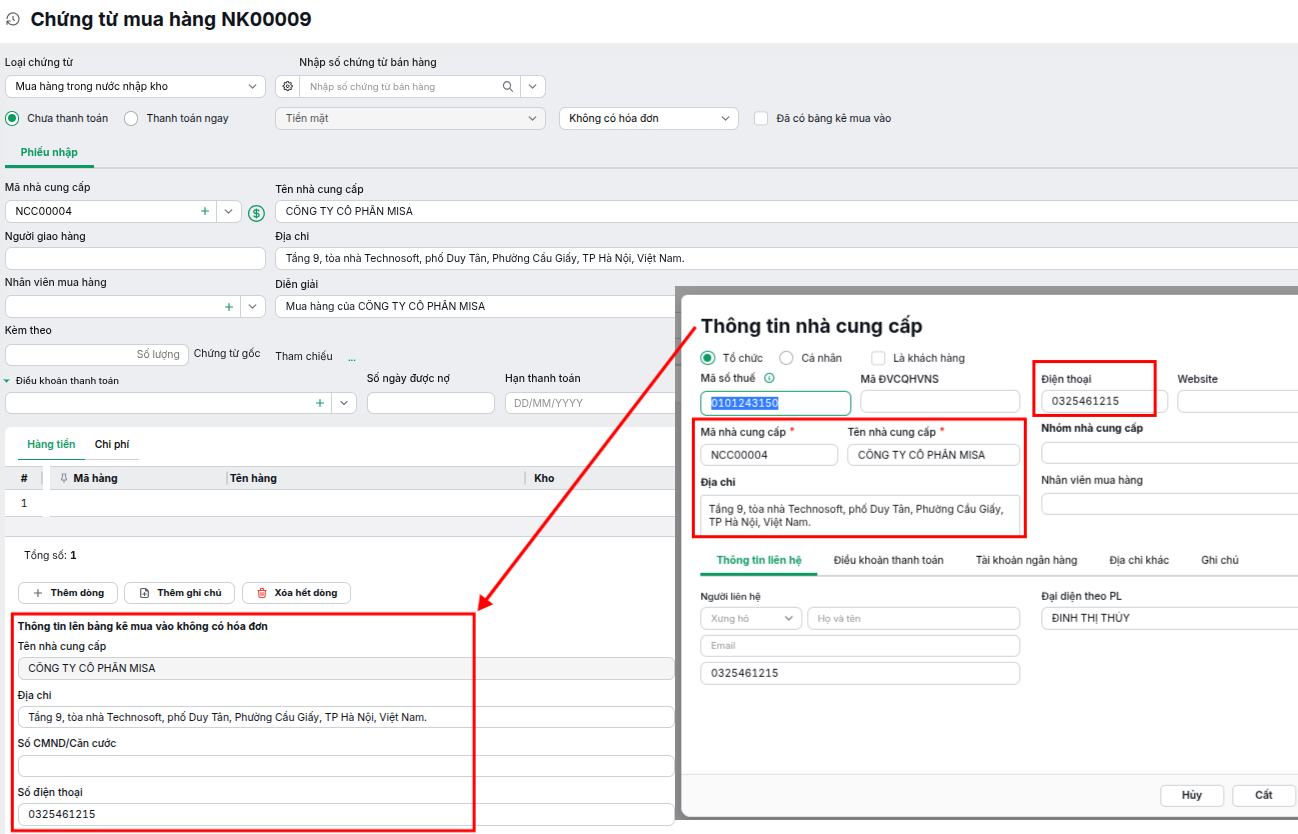Viewport: 1298px width, 834px height.
Task: Select row number 1 in the items table
Action: pyautogui.click(x=24, y=503)
